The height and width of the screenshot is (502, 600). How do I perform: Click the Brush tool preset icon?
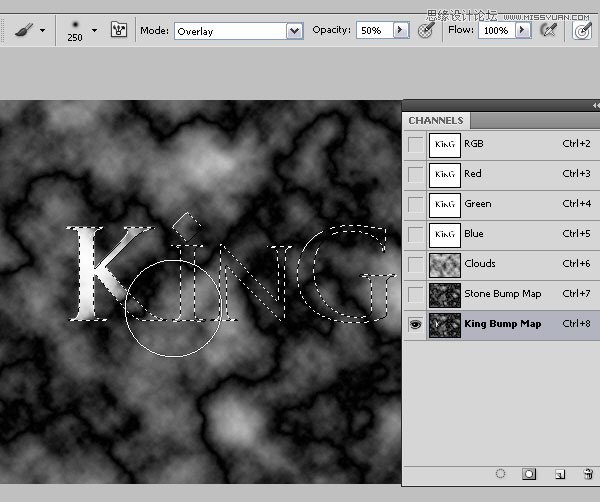[x=24, y=30]
